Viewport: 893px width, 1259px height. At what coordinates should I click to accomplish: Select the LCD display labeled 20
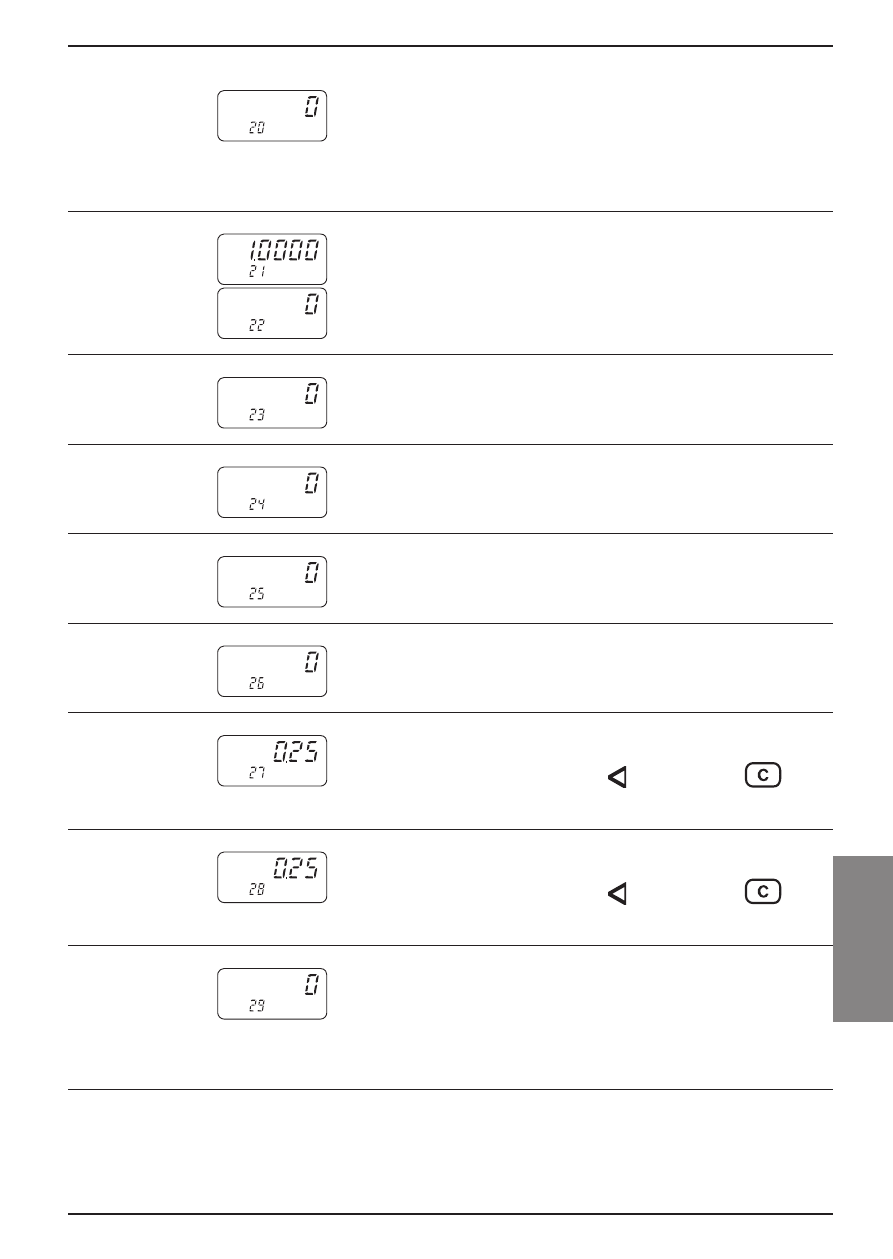click(272, 115)
